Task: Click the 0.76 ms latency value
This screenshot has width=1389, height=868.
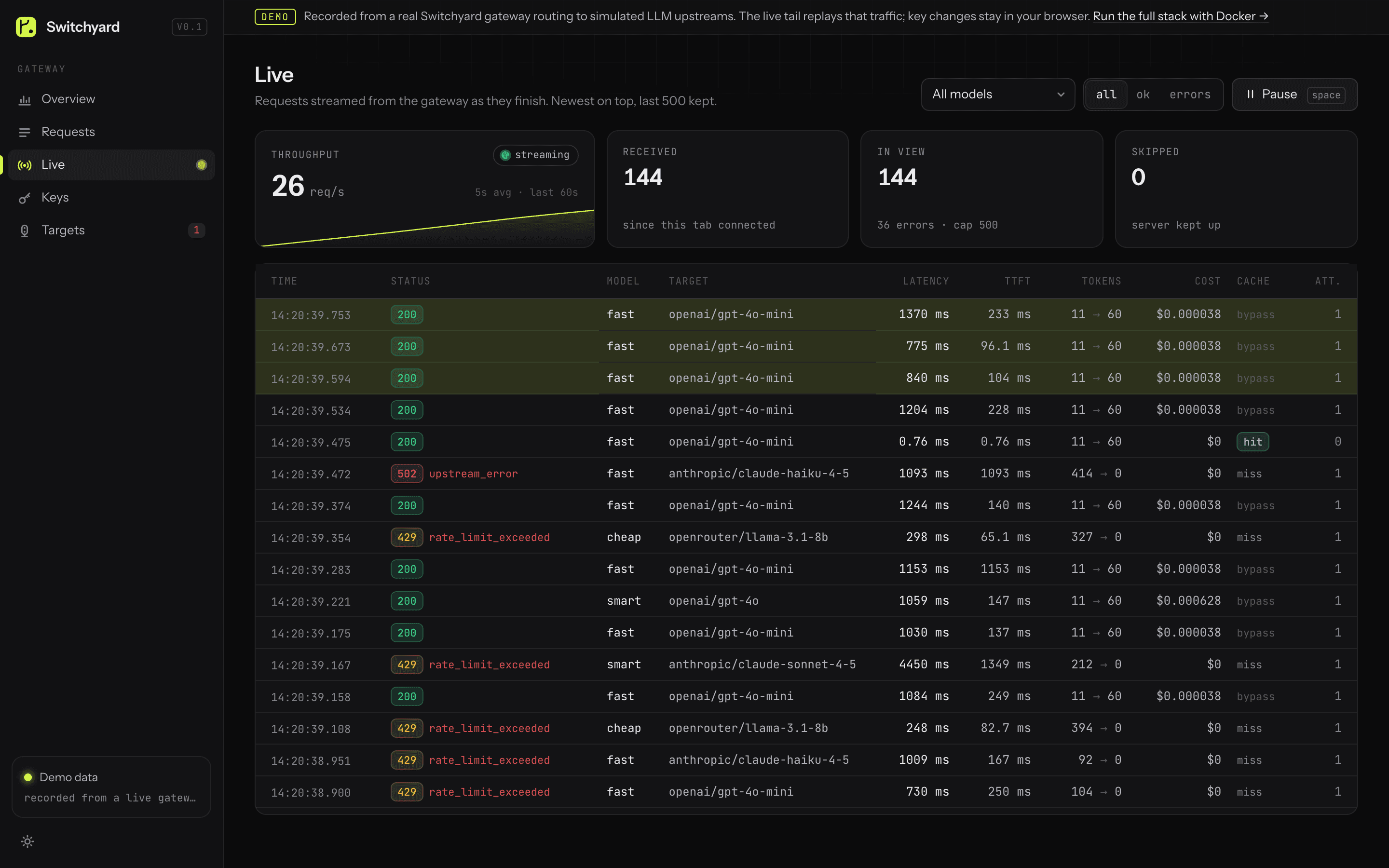Action: (924, 442)
